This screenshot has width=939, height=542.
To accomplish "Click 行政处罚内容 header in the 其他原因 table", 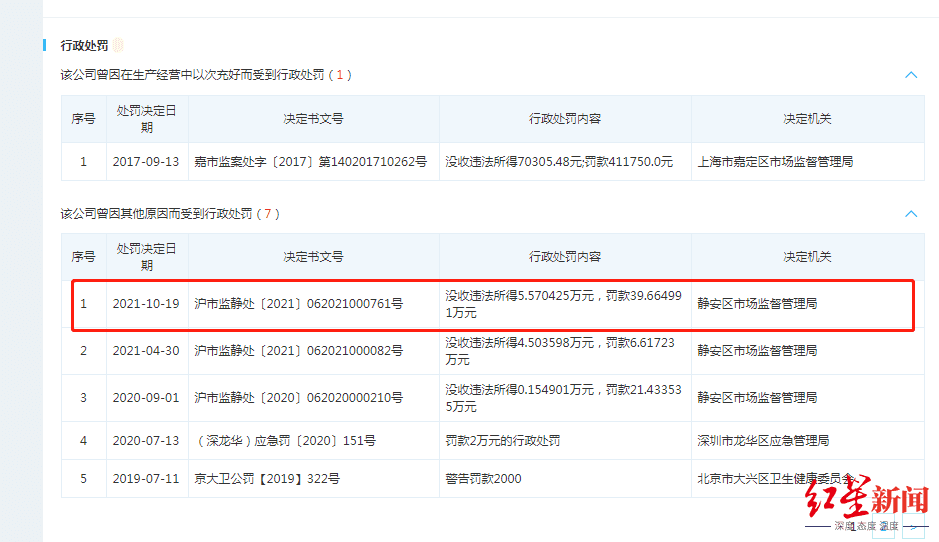I will pos(565,257).
